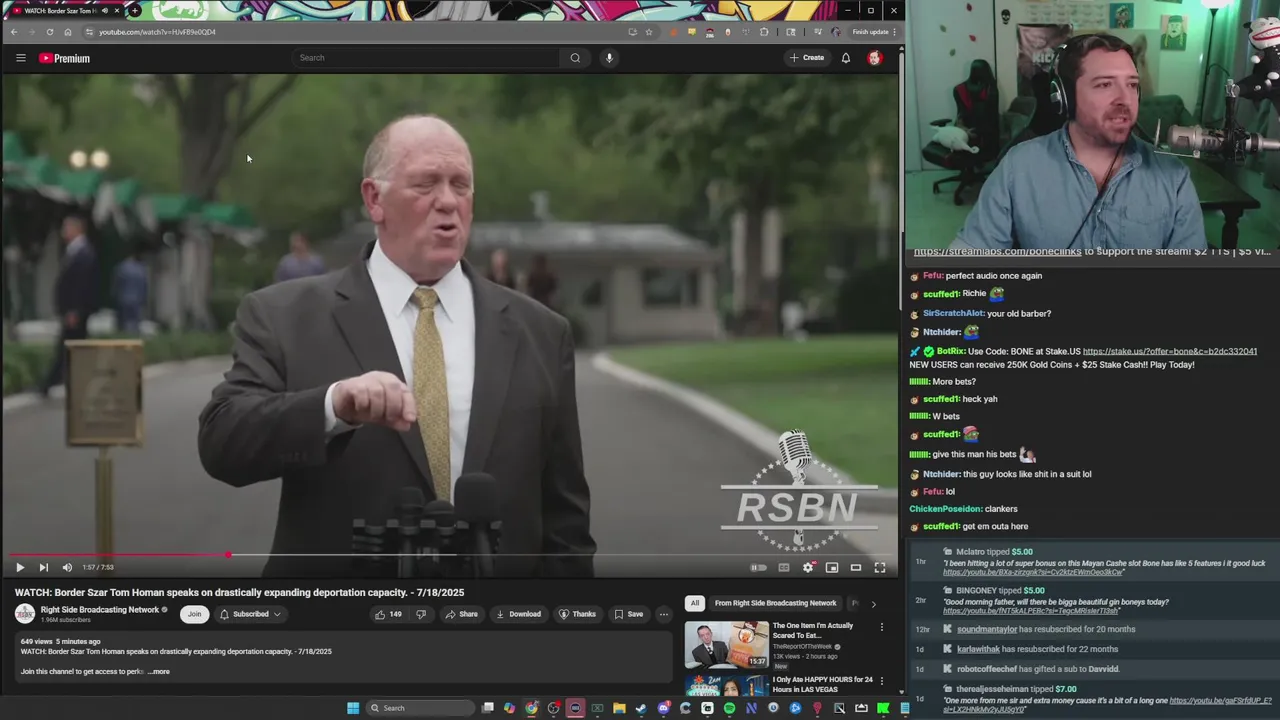This screenshot has width=1280, height=720.
Task: Click Finish update browser button
Action: (x=872, y=32)
